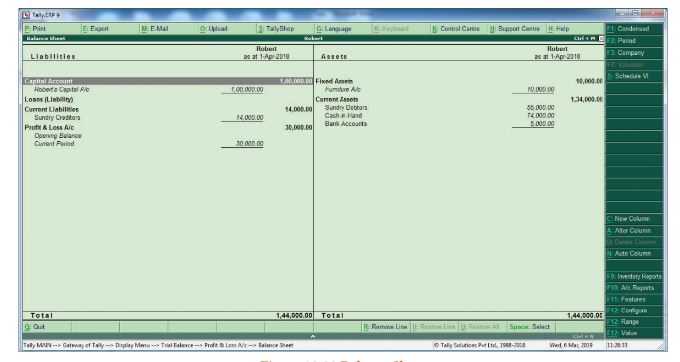680x362 pixels.
Task: Click Remove Line at the bottom
Action: point(386,327)
